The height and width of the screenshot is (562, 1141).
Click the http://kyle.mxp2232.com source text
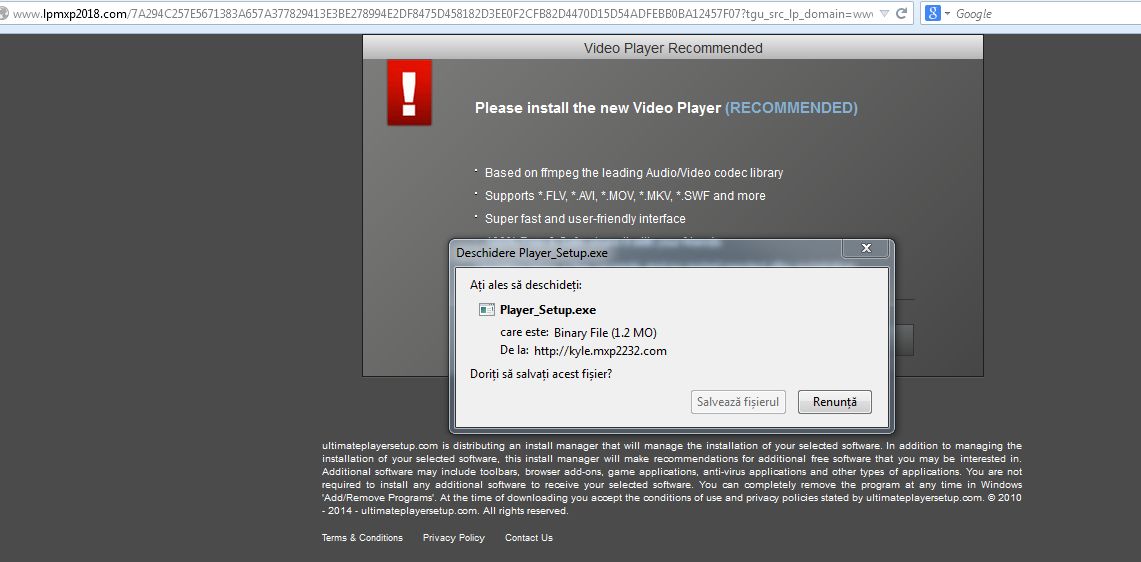[600, 351]
